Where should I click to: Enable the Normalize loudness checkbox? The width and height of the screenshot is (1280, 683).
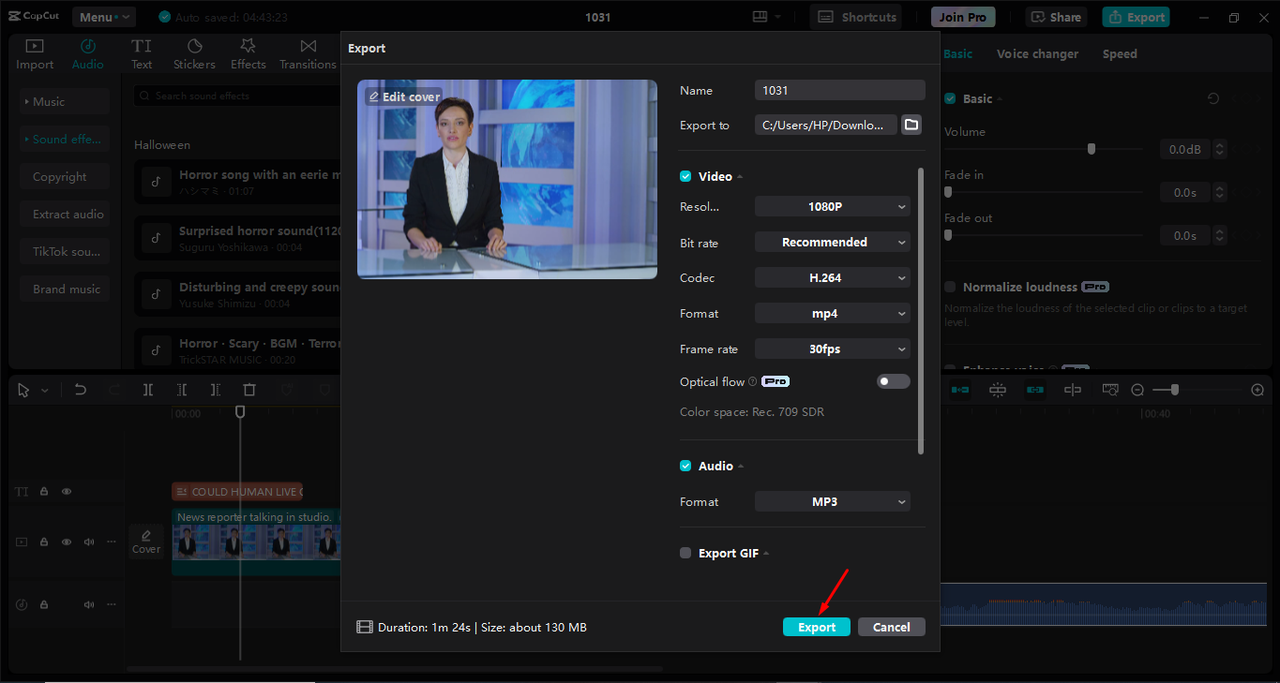(950, 287)
